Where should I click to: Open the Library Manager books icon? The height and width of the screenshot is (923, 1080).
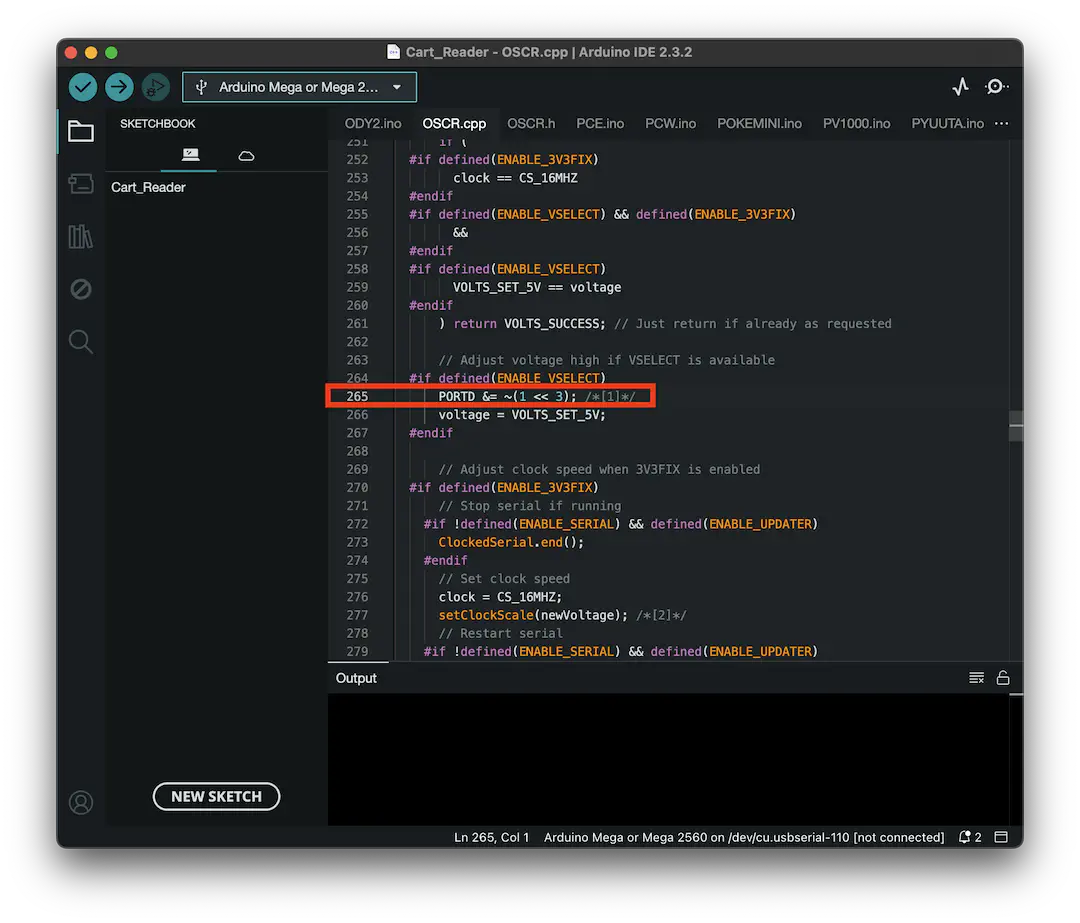coord(81,237)
